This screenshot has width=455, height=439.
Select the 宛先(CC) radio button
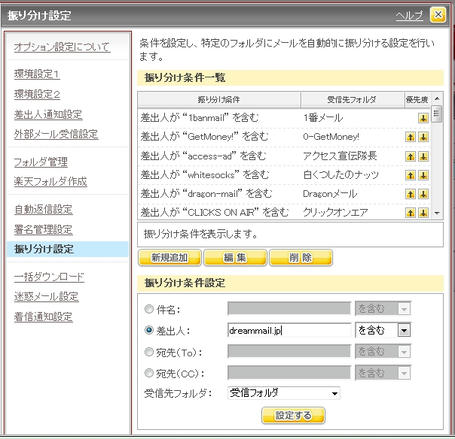point(149,373)
